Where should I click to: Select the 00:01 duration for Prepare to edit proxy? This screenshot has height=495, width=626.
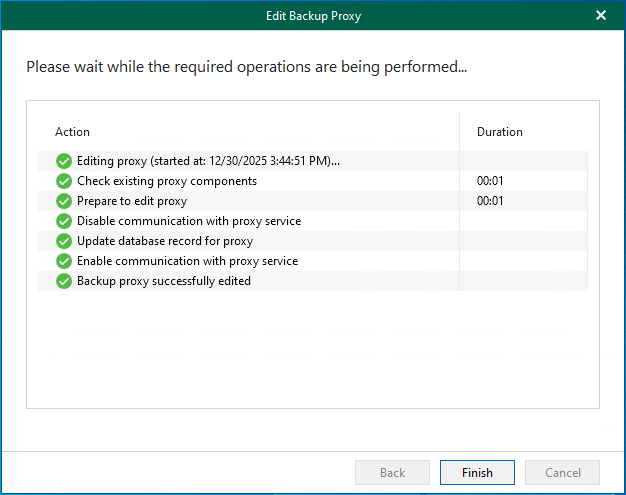[489, 201]
